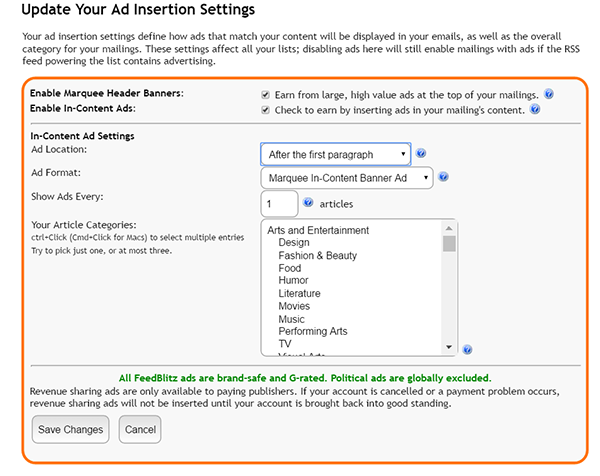Image resolution: width=600 pixels, height=476 pixels.
Task: Select Fashion & Beauty category
Action: tap(318, 256)
